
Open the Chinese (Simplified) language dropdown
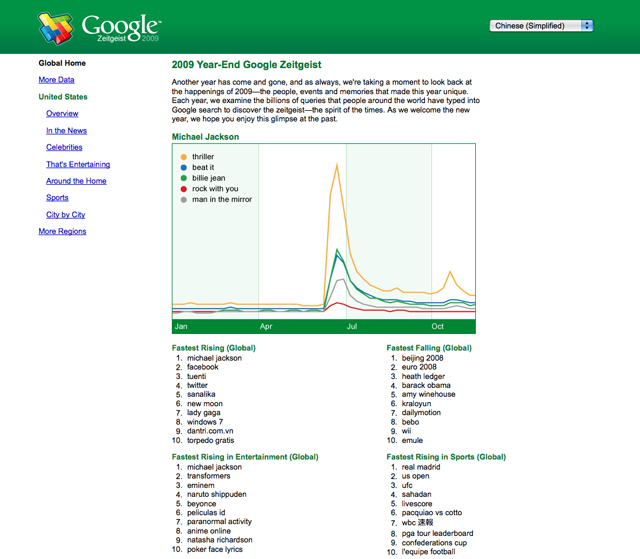click(x=541, y=26)
